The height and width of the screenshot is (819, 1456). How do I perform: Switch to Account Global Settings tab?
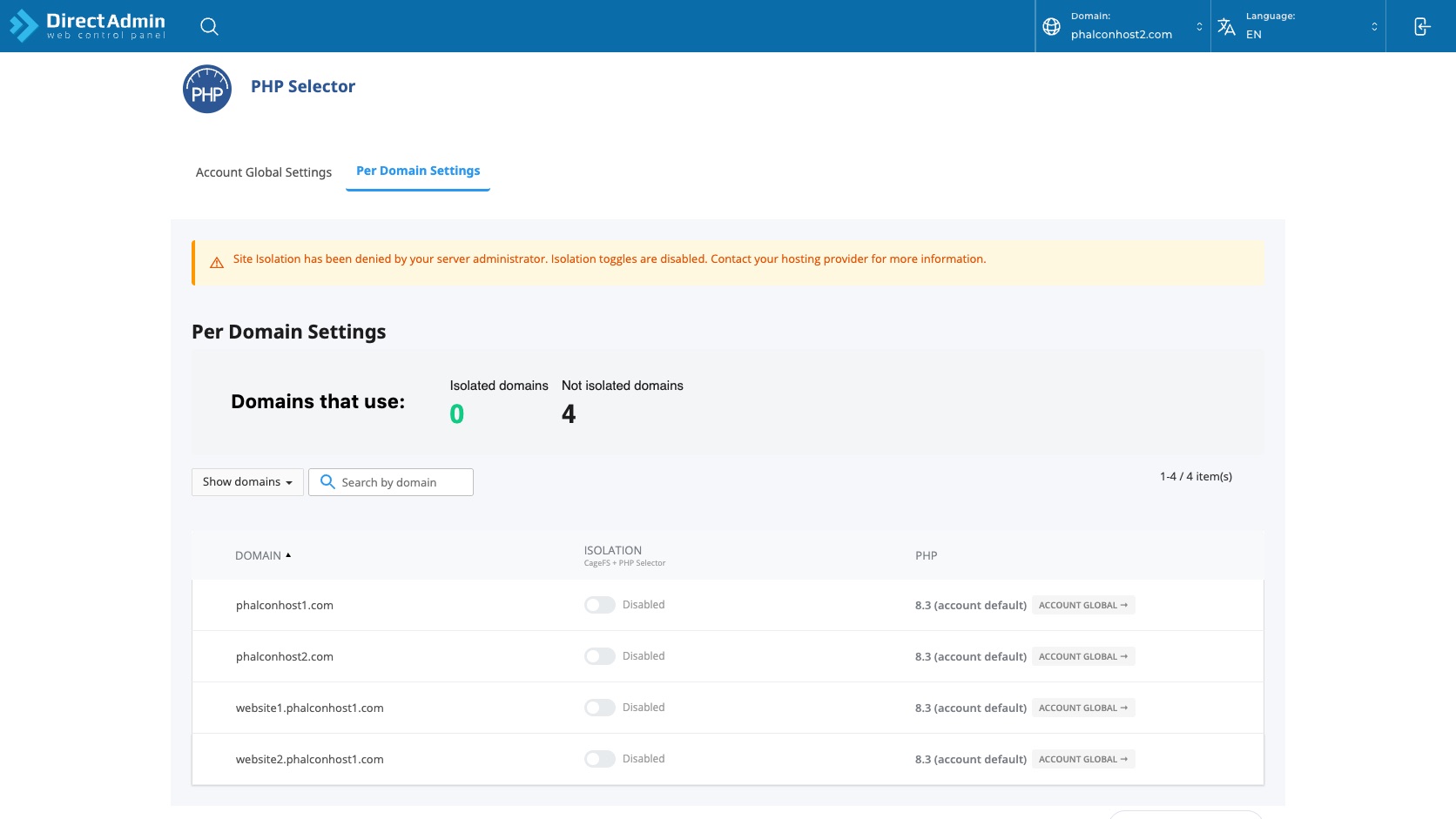(x=264, y=172)
